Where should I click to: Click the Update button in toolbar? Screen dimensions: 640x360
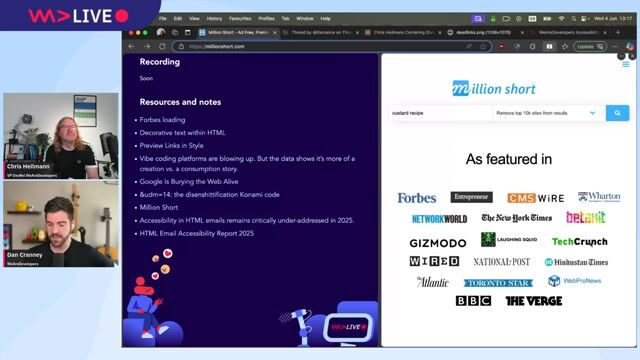589,47
